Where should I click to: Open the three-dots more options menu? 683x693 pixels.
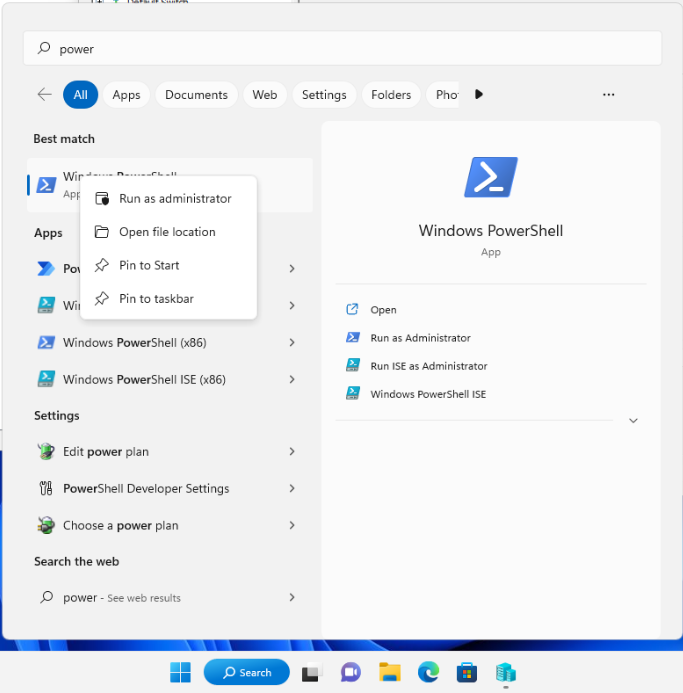[608, 94]
